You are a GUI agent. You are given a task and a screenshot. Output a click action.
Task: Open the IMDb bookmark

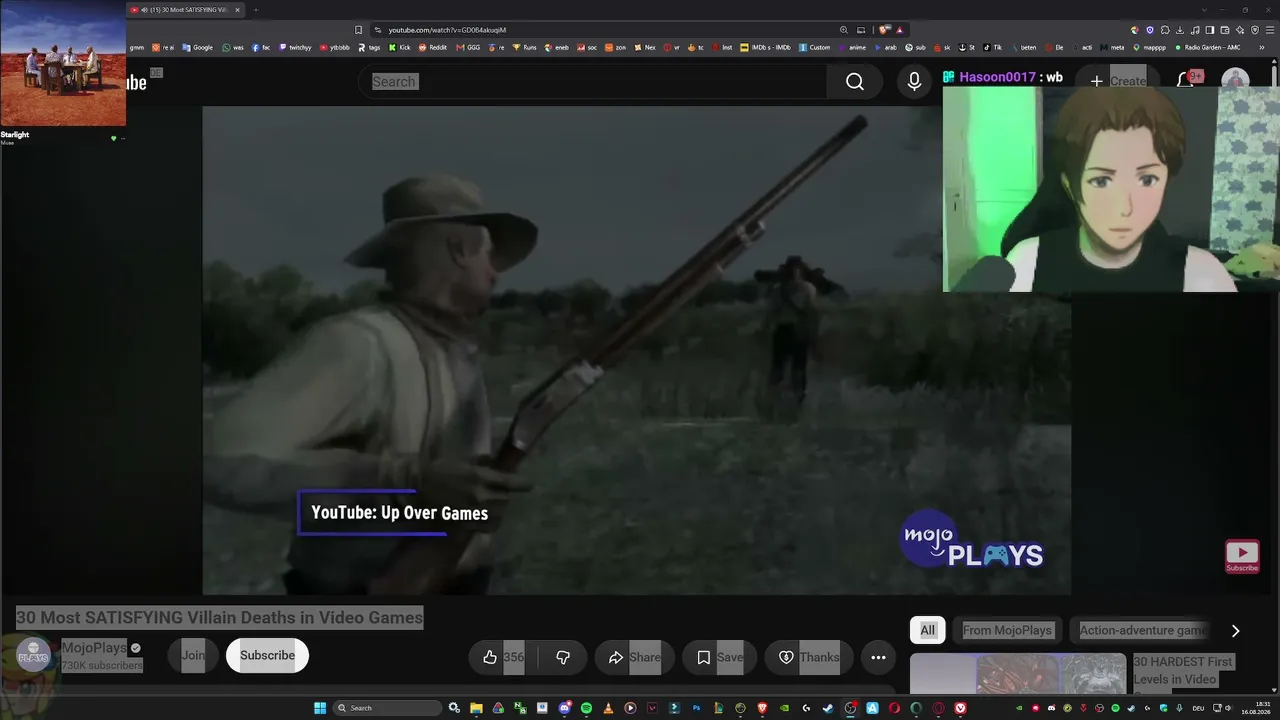tap(765, 47)
